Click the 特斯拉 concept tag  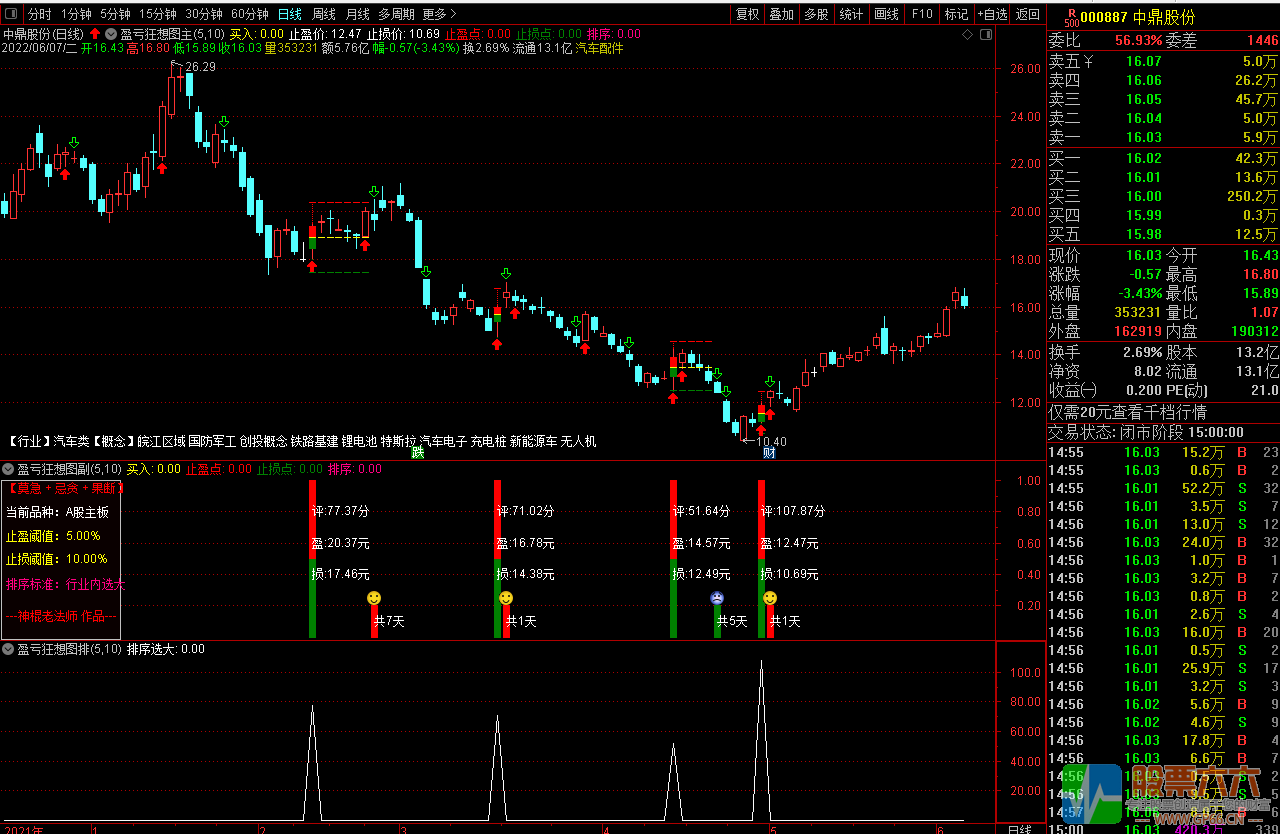point(399,441)
